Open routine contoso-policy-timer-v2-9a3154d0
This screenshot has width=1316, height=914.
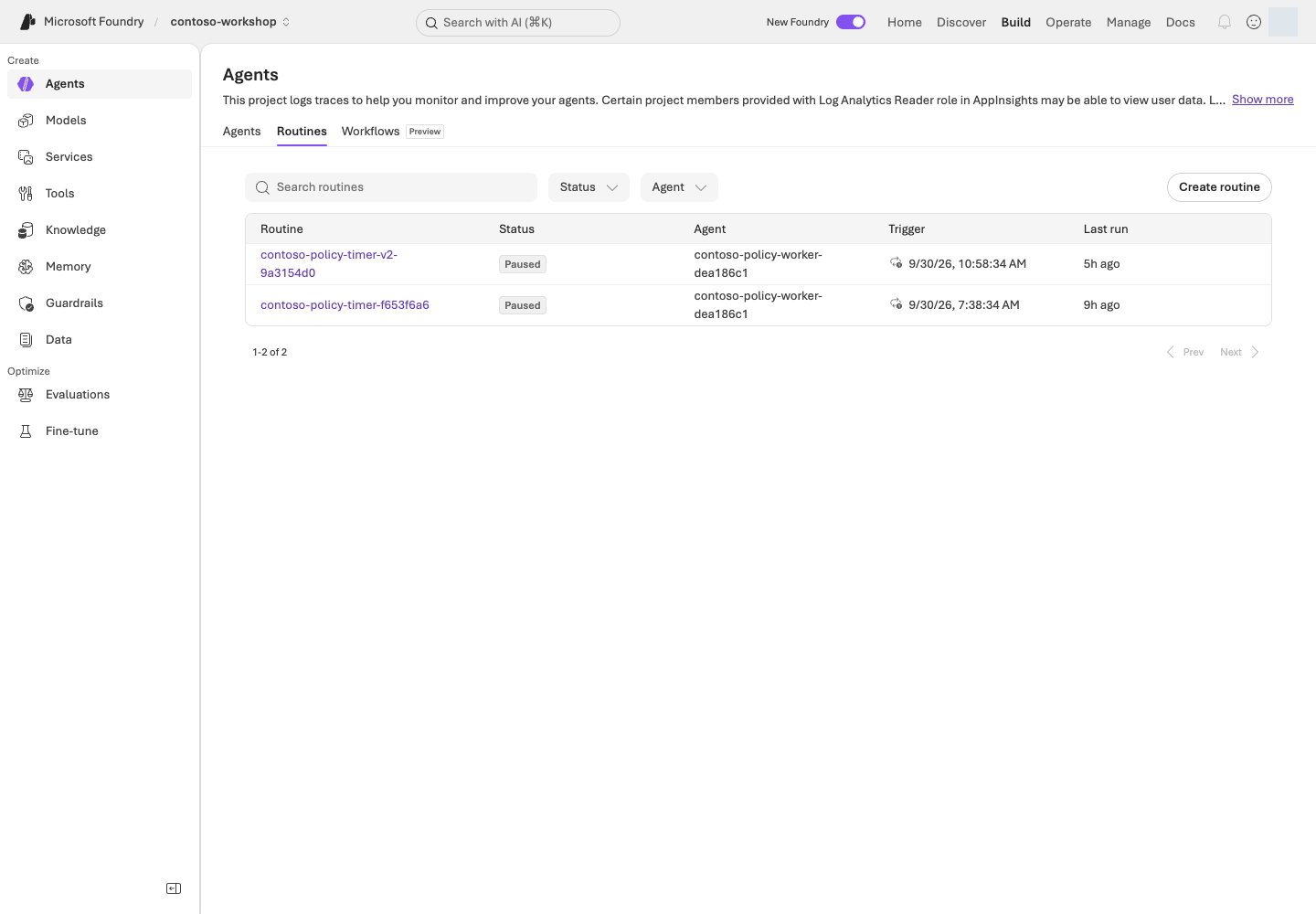point(329,264)
